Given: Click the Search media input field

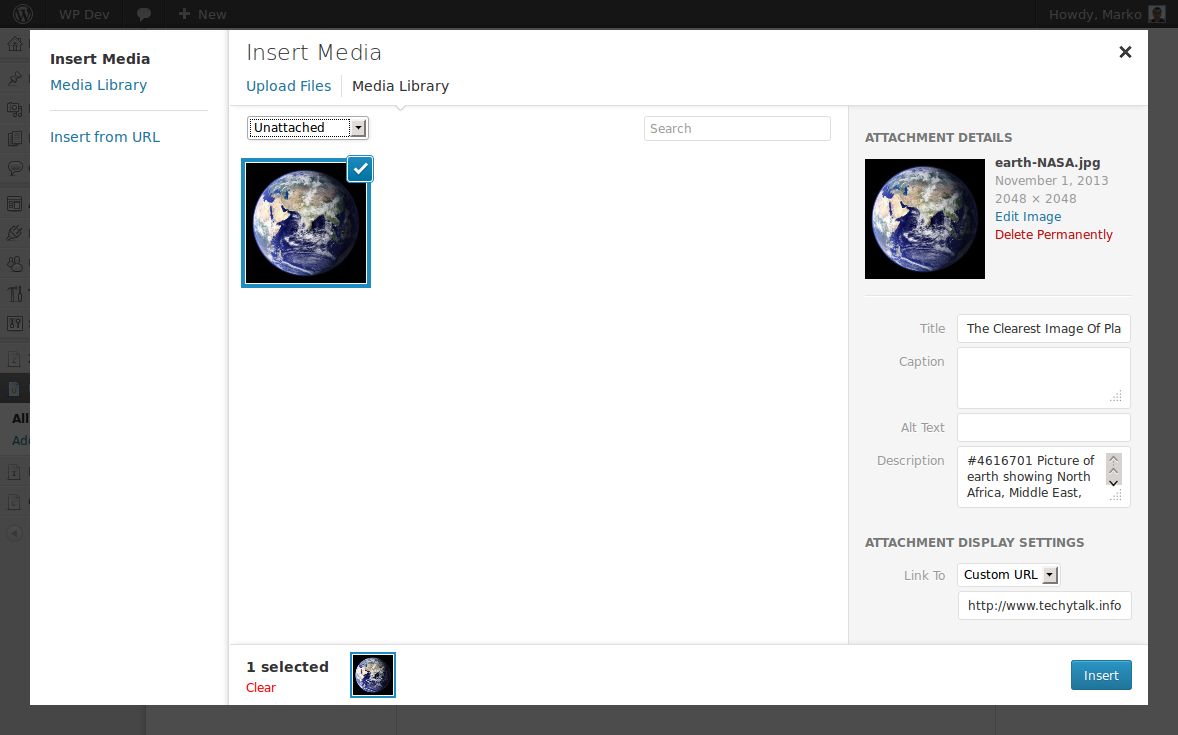Looking at the screenshot, I should 737,129.
